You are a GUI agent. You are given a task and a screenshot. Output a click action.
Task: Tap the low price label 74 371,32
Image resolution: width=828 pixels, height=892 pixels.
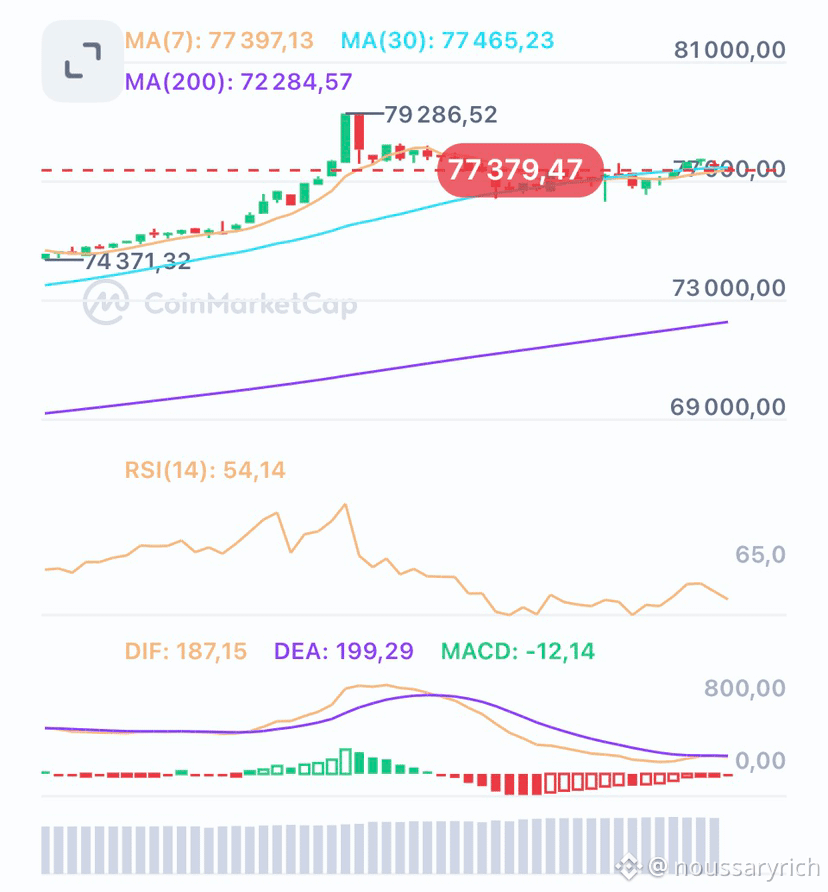pyautogui.click(x=137, y=261)
